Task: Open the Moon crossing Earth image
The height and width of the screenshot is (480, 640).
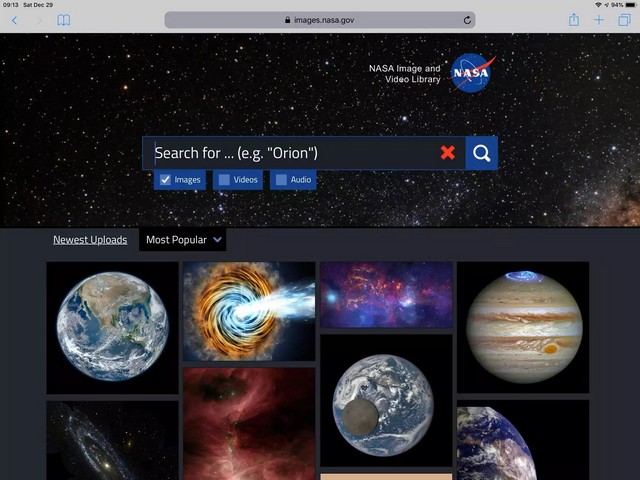Action: [386, 400]
